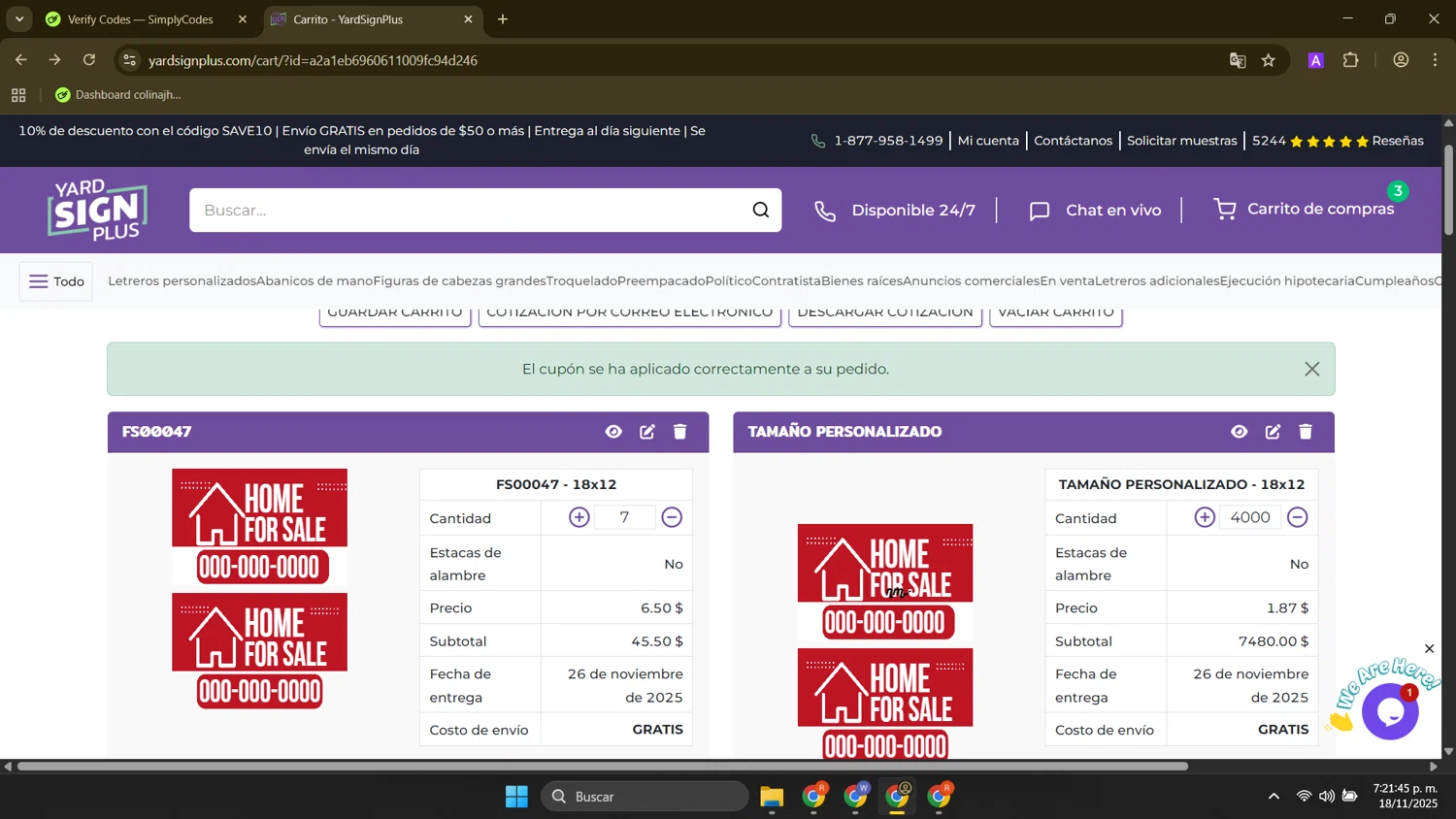
Task: Dismiss the coupon applied success message
Action: [1312, 369]
